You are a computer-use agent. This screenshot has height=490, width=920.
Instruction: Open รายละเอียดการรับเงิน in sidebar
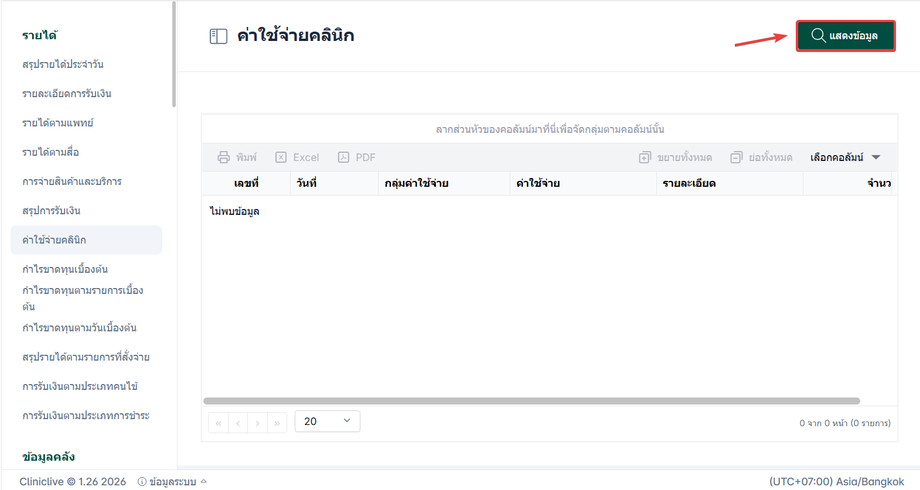tap(67, 93)
